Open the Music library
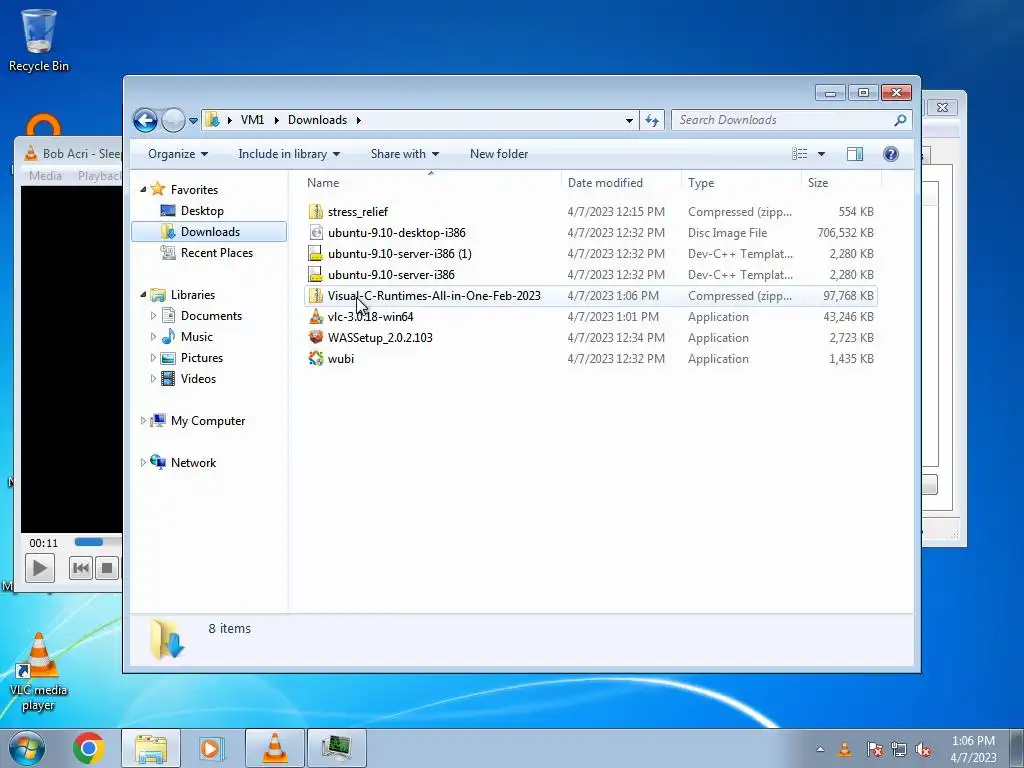The image size is (1024, 768). (196, 337)
